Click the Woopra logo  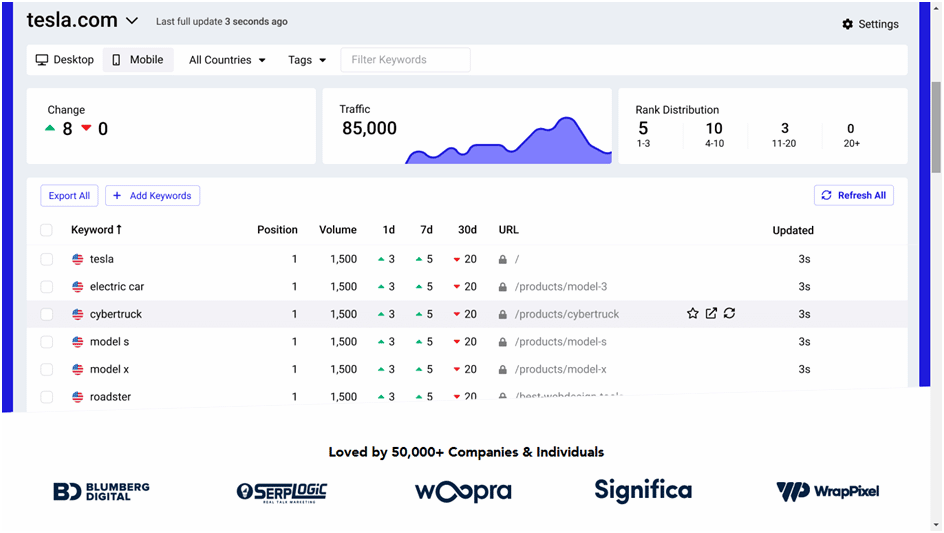[x=463, y=491]
